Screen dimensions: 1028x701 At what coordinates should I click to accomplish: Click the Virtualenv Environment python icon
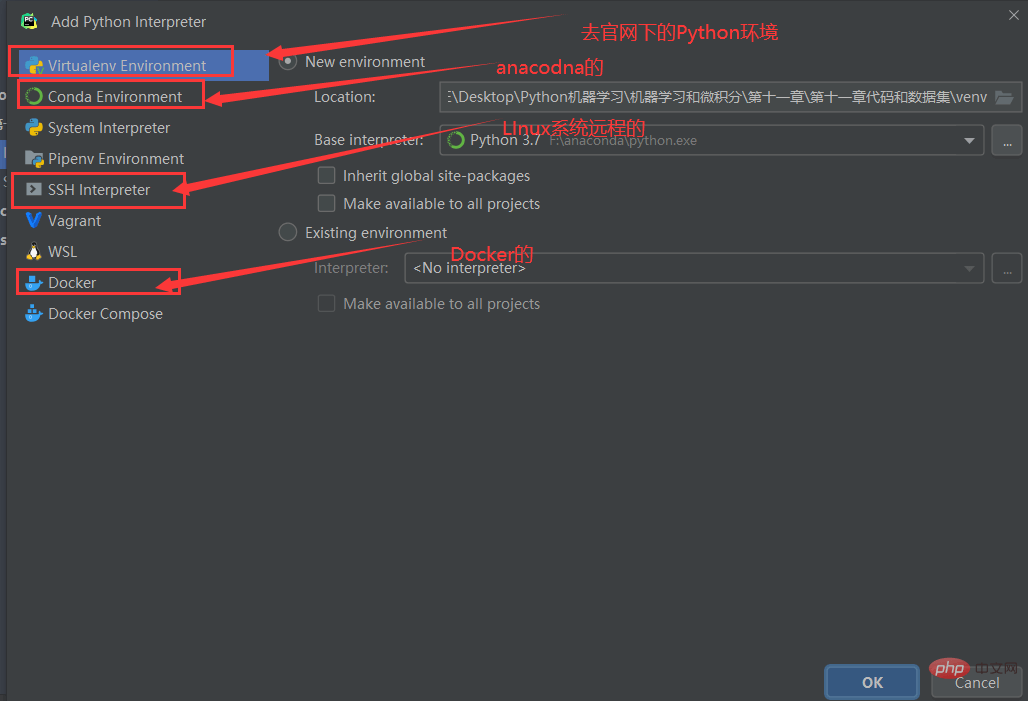(34, 66)
